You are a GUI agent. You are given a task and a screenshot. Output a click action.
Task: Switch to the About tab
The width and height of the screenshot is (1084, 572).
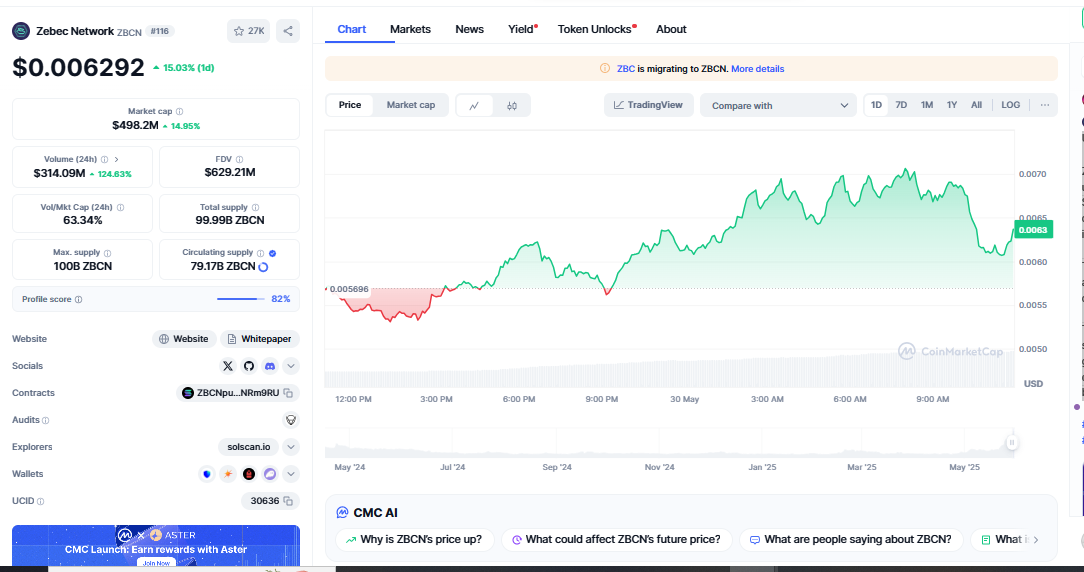[x=671, y=29]
